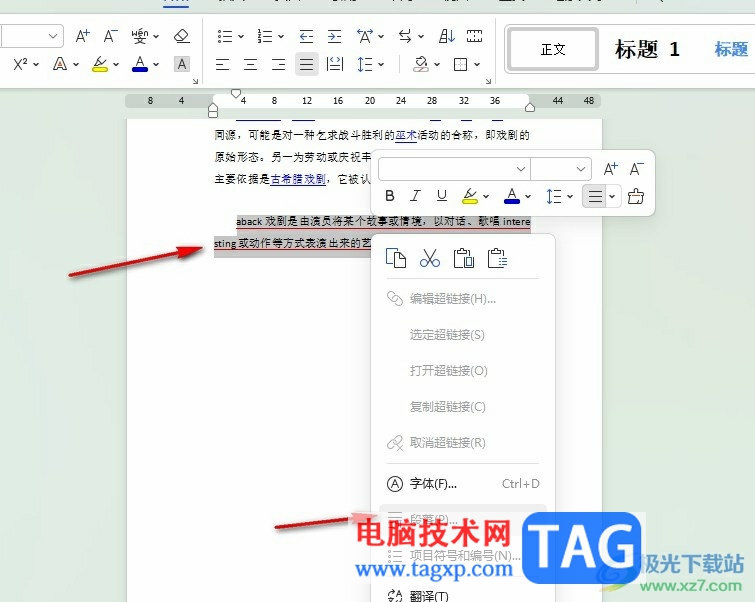
Task: Open the 巫术 hyperlink
Action: coord(405,135)
